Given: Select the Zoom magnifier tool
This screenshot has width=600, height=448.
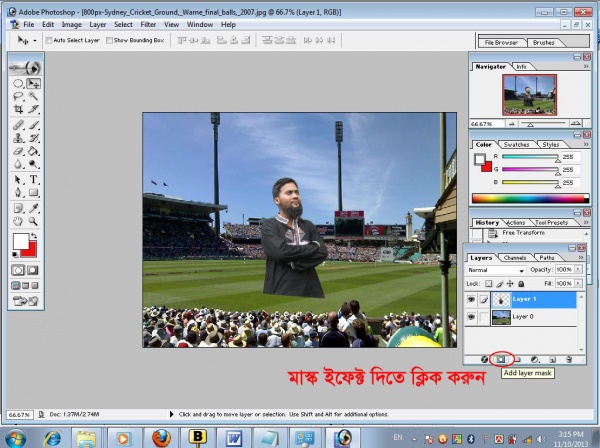Looking at the screenshot, I should (33, 221).
